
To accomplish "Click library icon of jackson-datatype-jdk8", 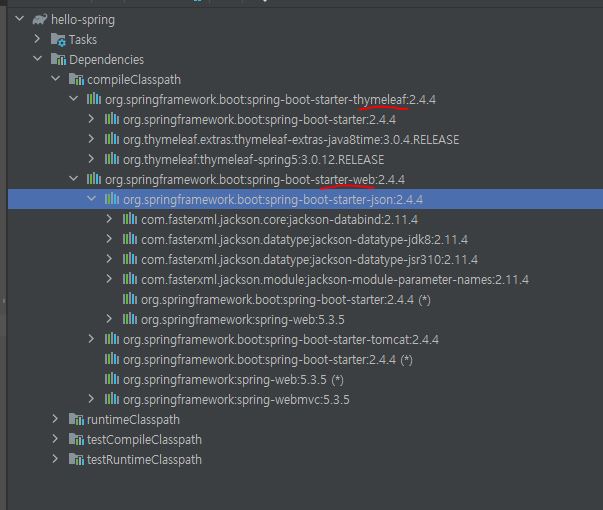I will click(x=130, y=239).
